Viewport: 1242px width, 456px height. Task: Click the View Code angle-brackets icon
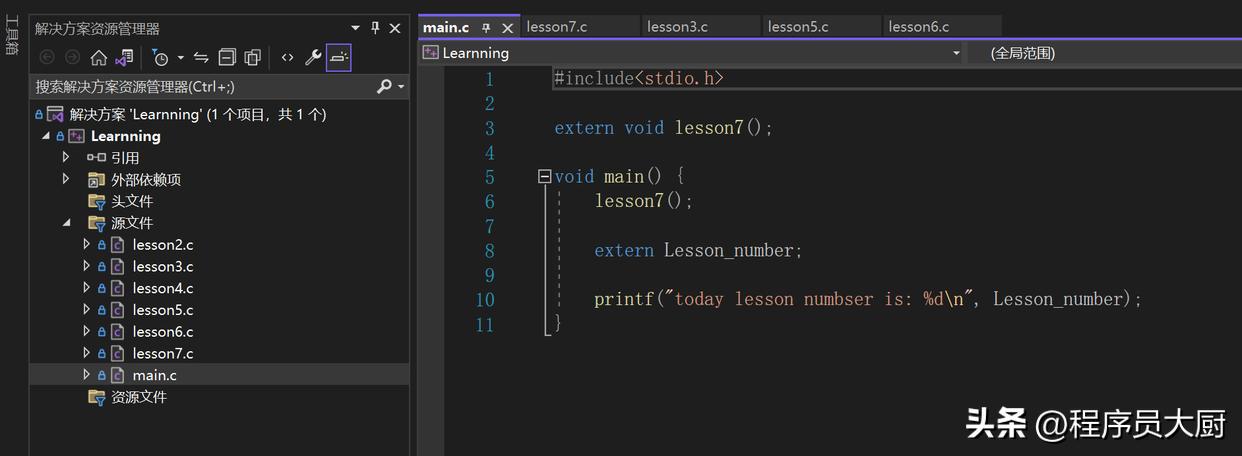point(287,58)
